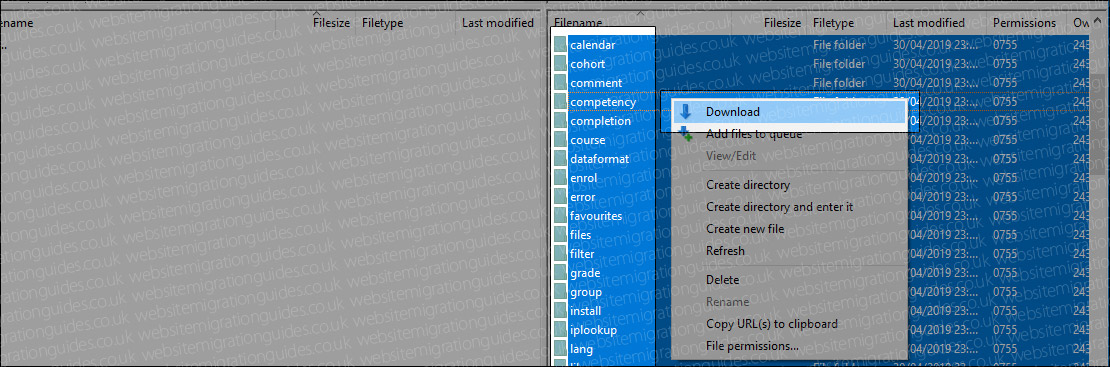This screenshot has width=1110, height=367.
Task: Select Copy URL(s) to clipboard
Action: point(789,324)
